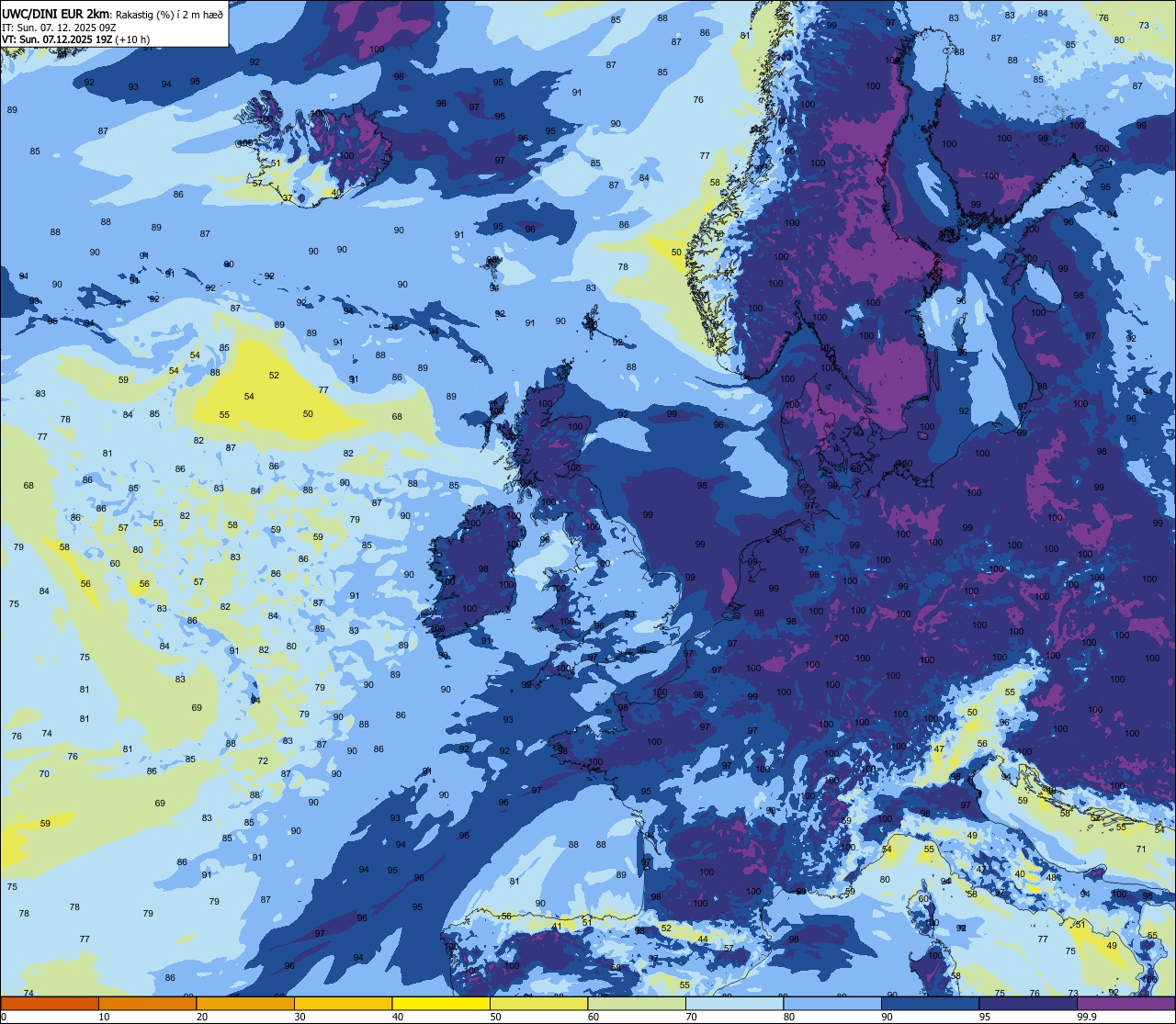Screen dimensions: 1176x1024
Task: Click the 'Rakastig (%) í 2 m hæð' label
Action: [169, 14]
